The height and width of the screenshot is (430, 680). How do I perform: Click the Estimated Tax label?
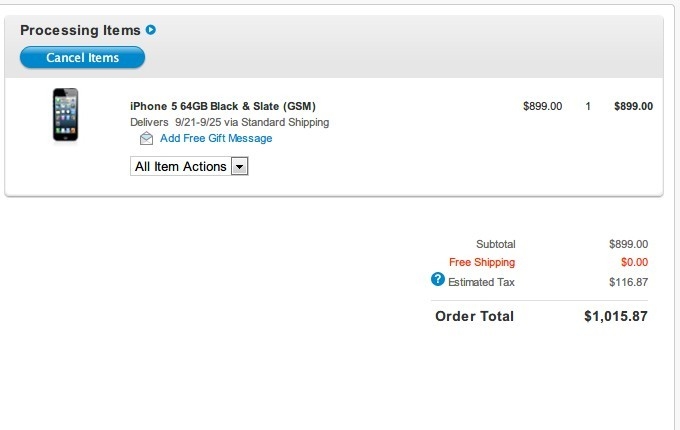tap(482, 282)
